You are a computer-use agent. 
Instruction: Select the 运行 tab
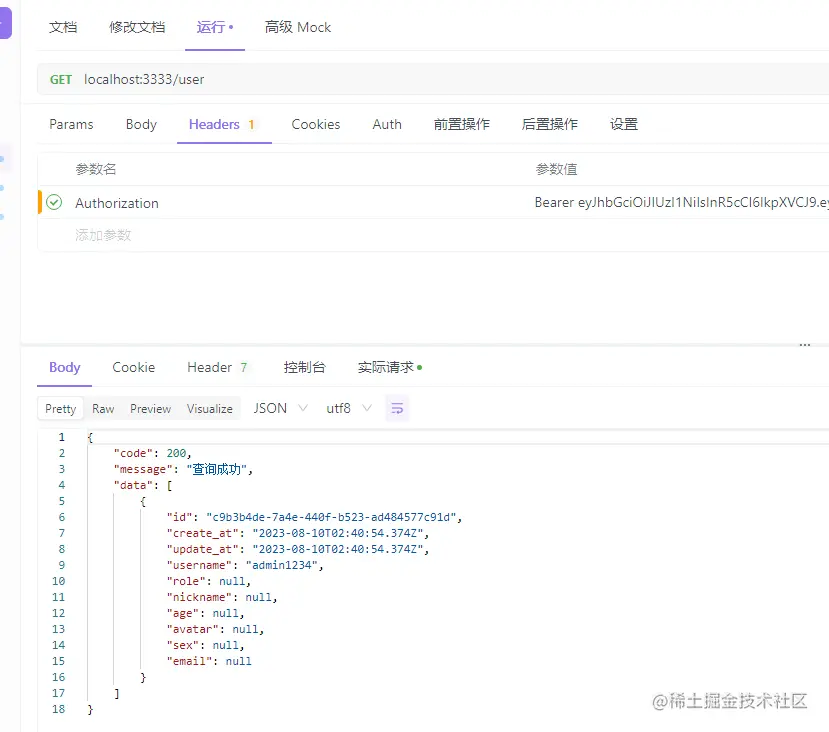[215, 27]
